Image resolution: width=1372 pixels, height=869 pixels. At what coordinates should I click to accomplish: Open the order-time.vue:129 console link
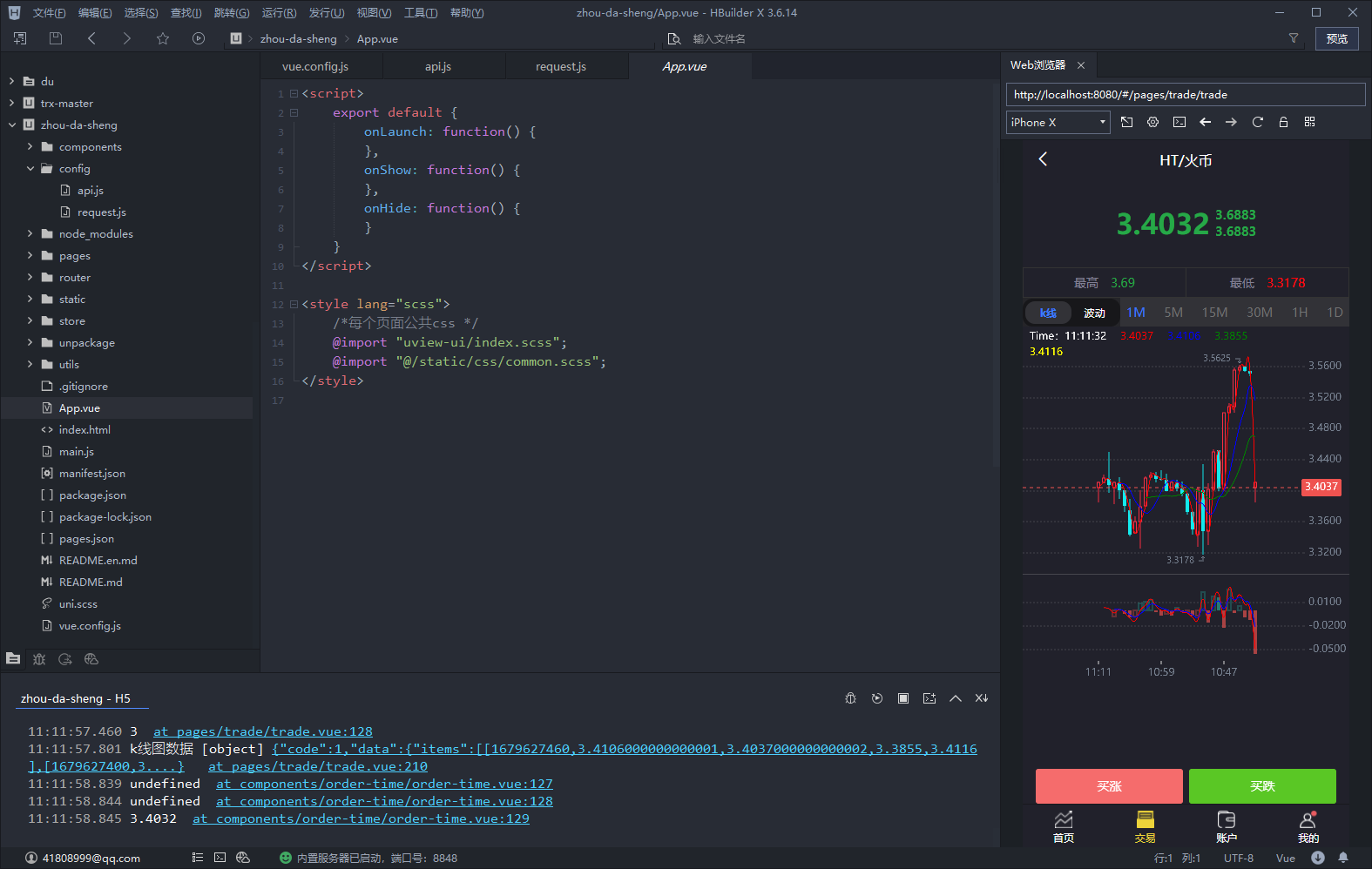[x=361, y=818]
